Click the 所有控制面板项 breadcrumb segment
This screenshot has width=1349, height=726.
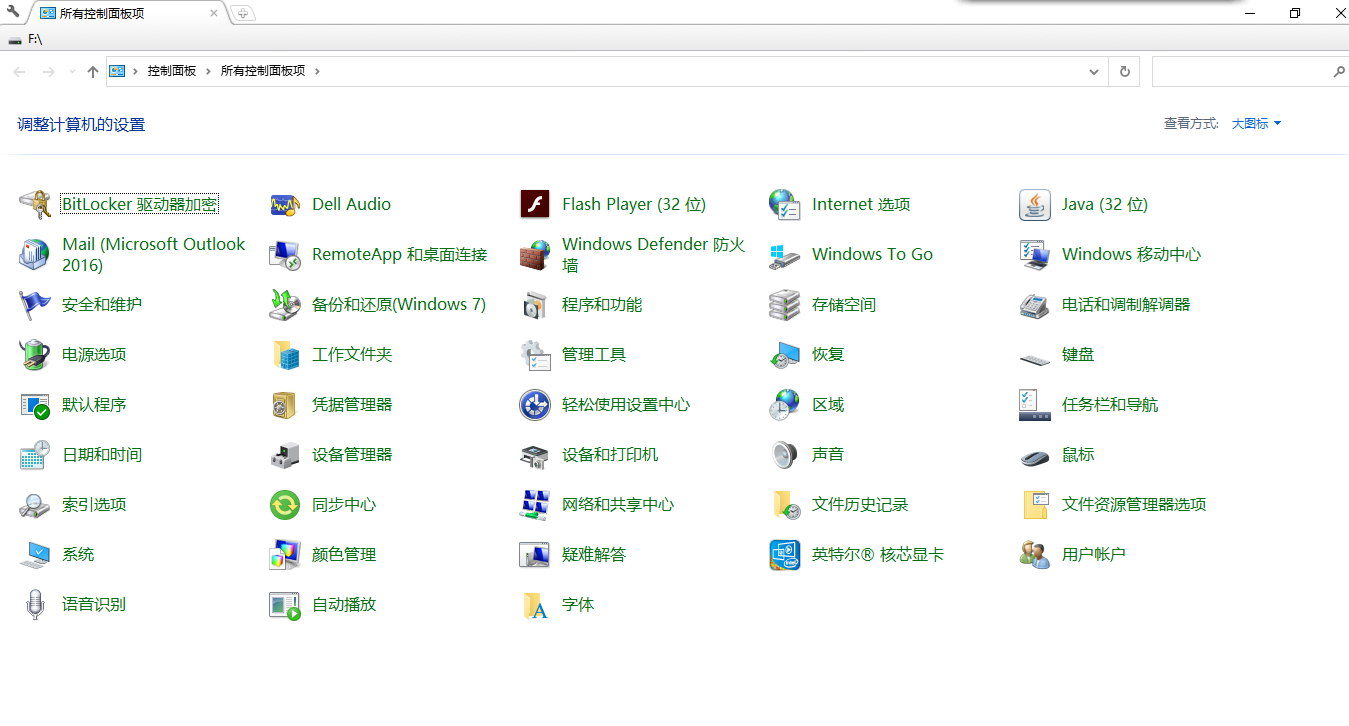[263, 71]
